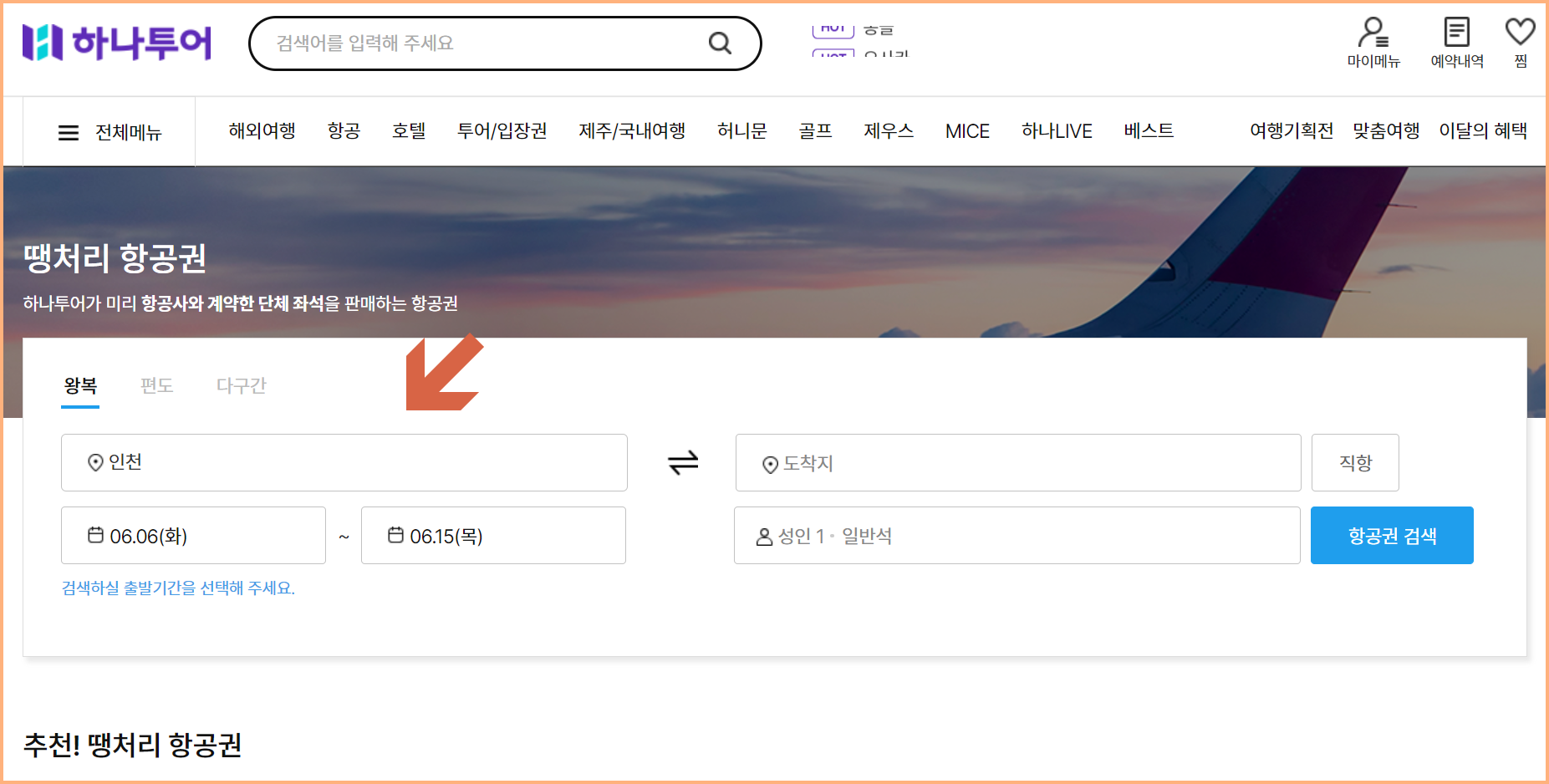
Task: Open the 하나투어 logo home link
Action: coord(117,43)
